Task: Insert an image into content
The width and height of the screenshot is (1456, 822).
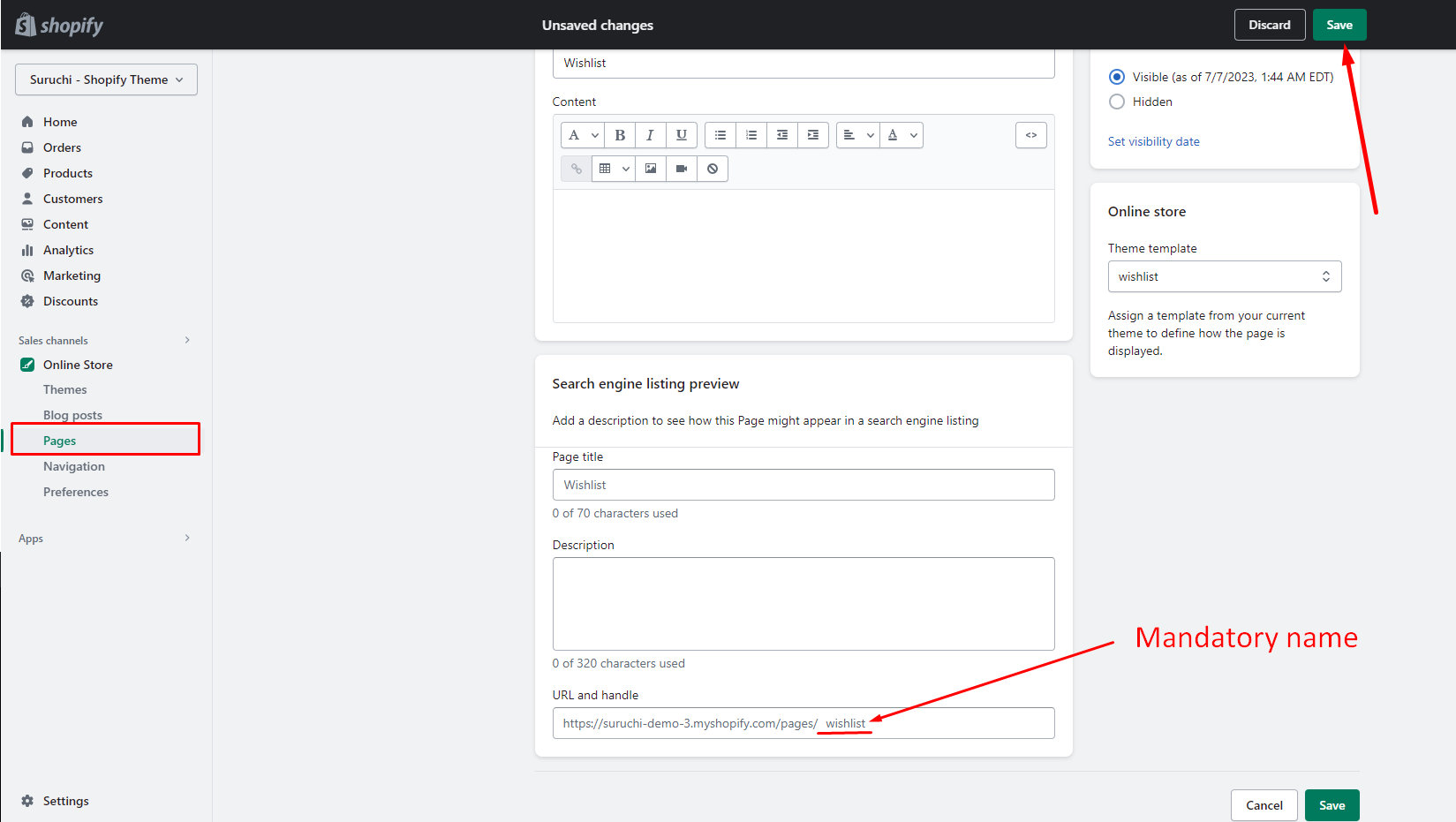Action: point(651,169)
